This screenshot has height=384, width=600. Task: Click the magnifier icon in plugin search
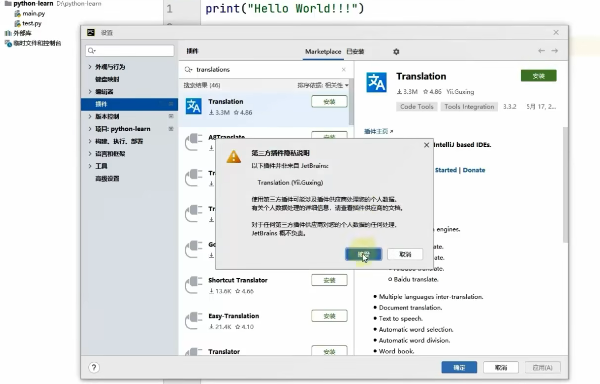pos(188,70)
